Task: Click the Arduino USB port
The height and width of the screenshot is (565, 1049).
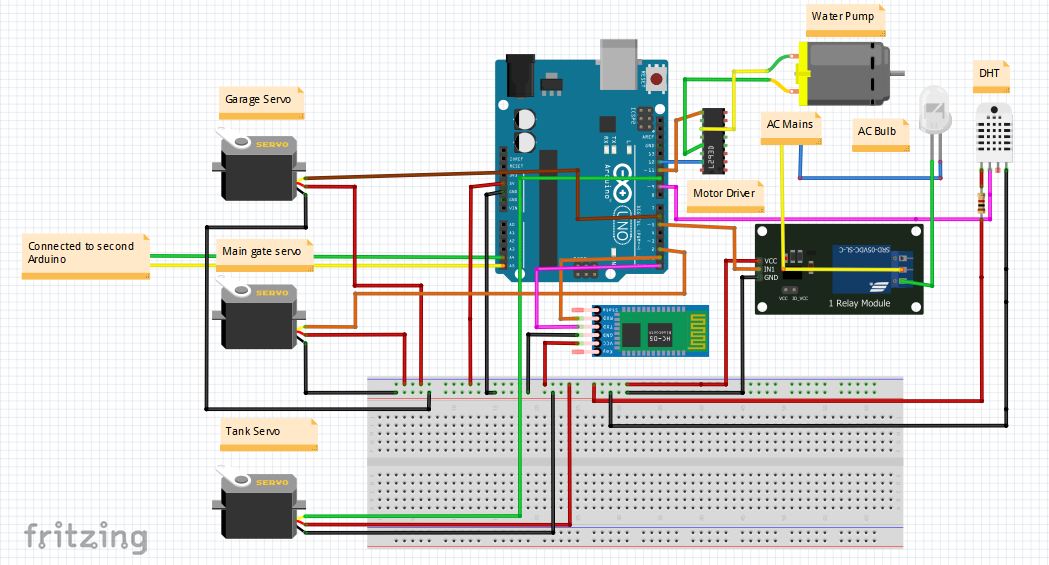Action: 619,64
